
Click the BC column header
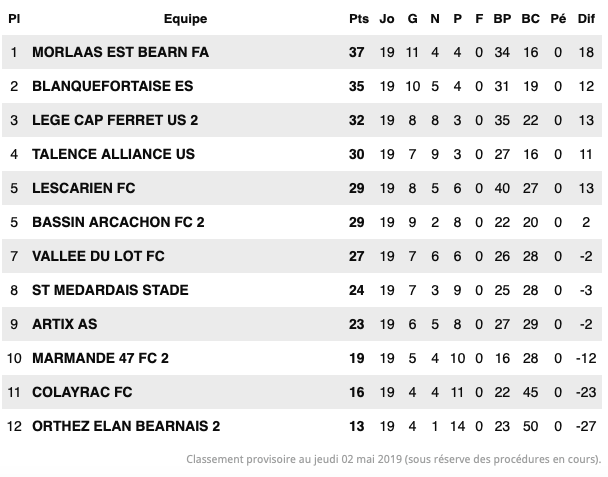(530, 19)
